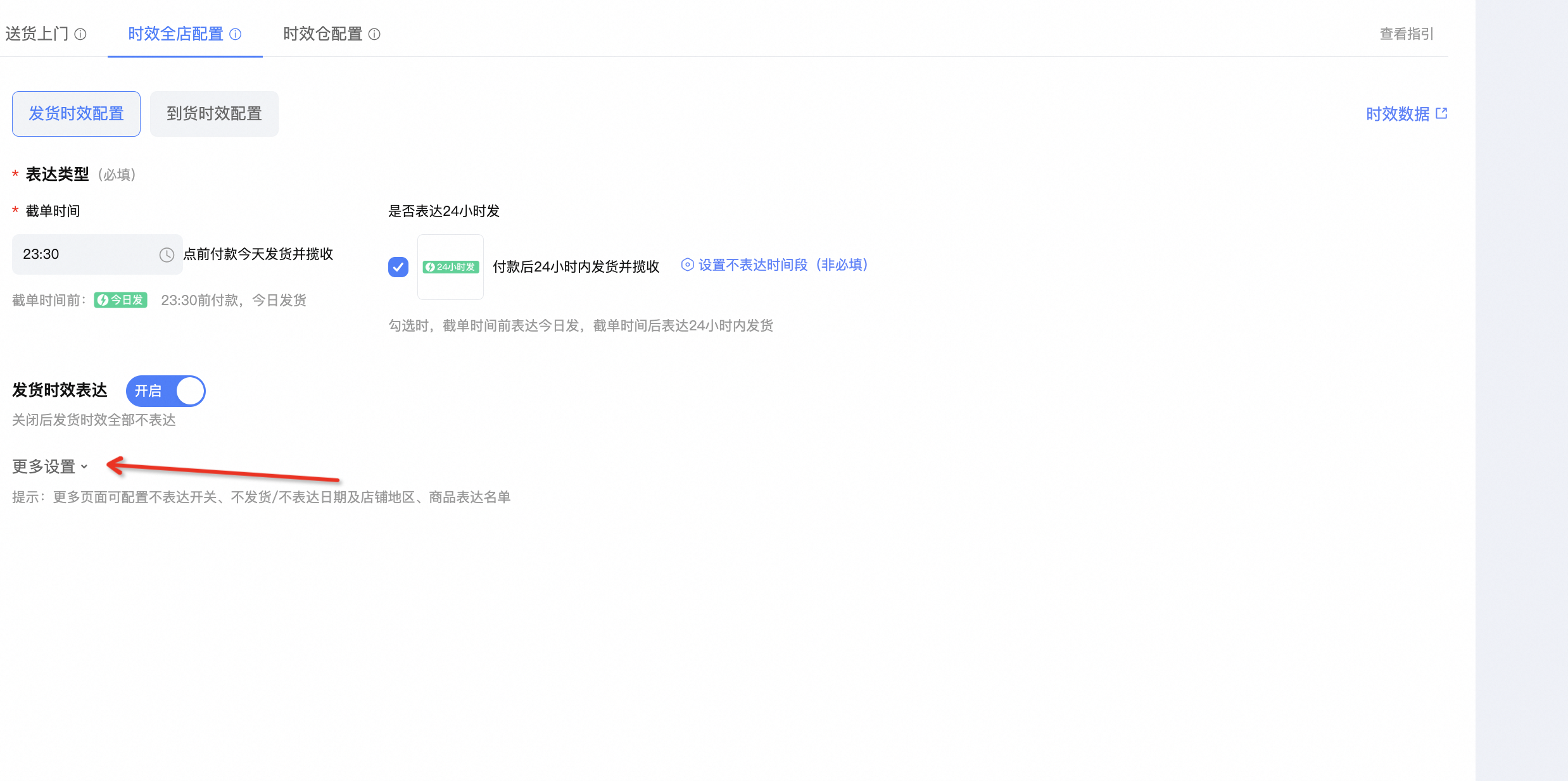Switch to 到货时效配置 sub-tab
Viewport: 1568px width, 781px height.
coord(214,114)
